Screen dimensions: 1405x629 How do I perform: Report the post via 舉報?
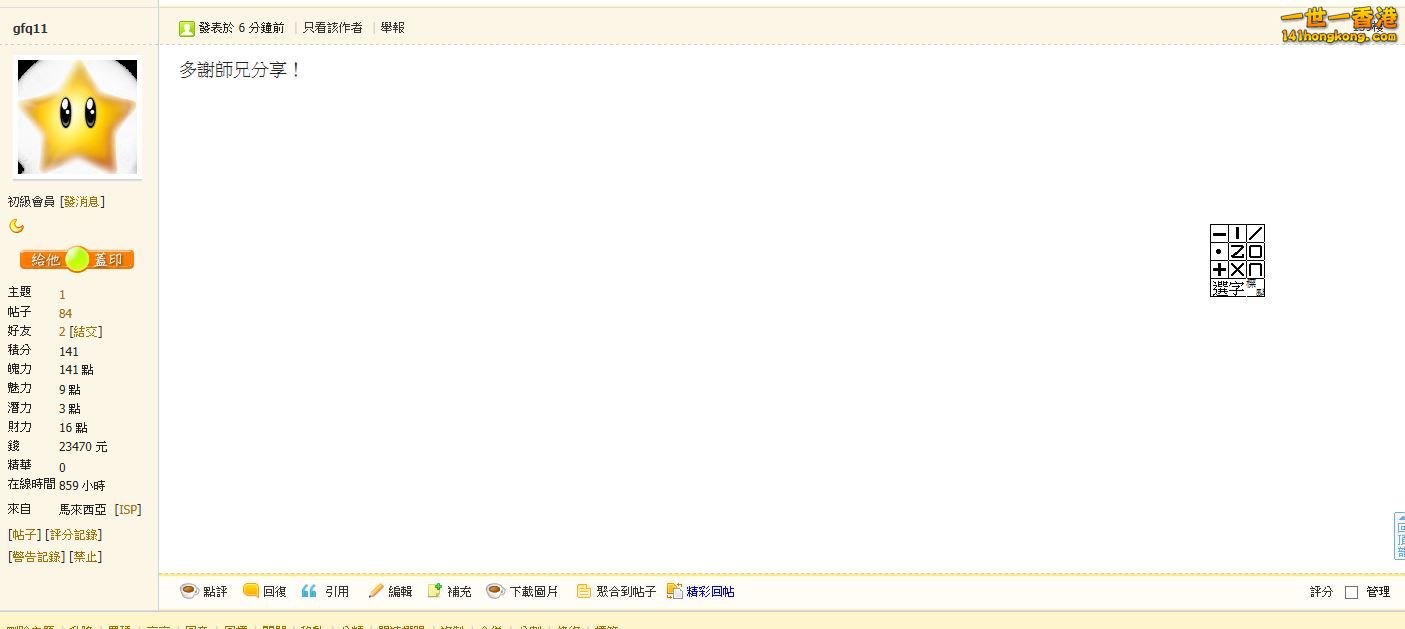click(393, 28)
